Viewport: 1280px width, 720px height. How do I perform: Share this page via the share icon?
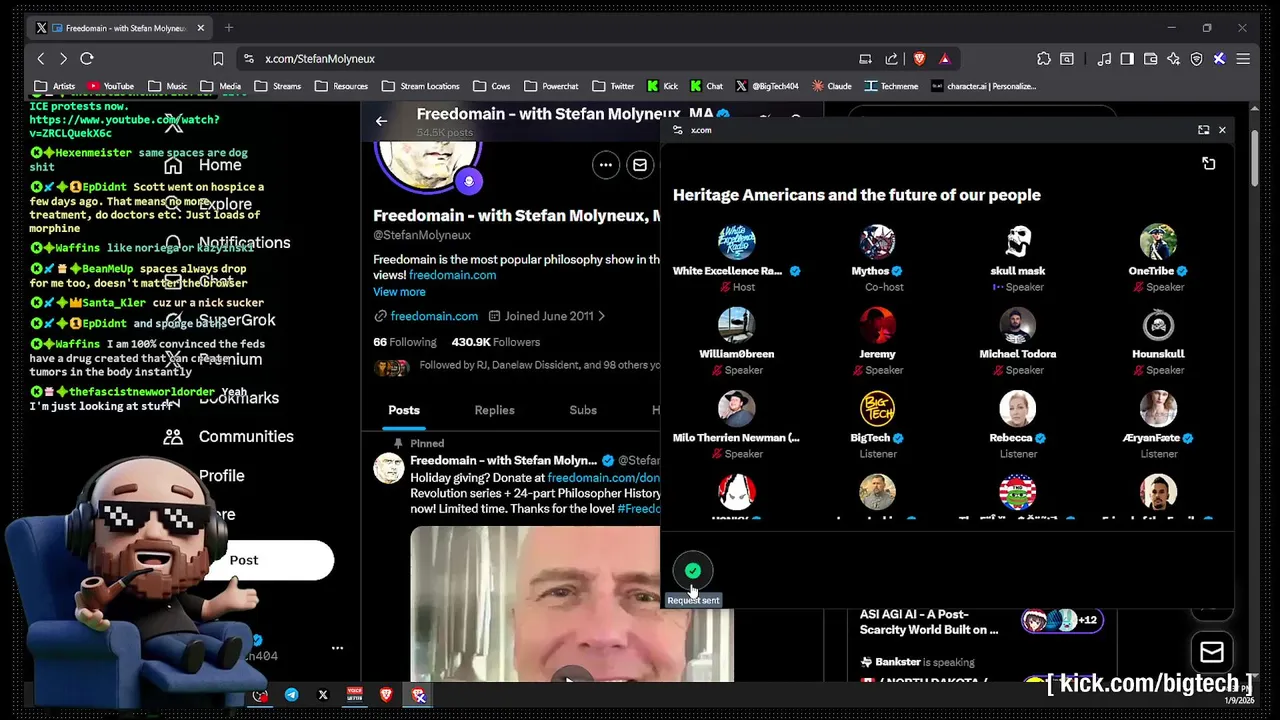click(x=891, y=59)
